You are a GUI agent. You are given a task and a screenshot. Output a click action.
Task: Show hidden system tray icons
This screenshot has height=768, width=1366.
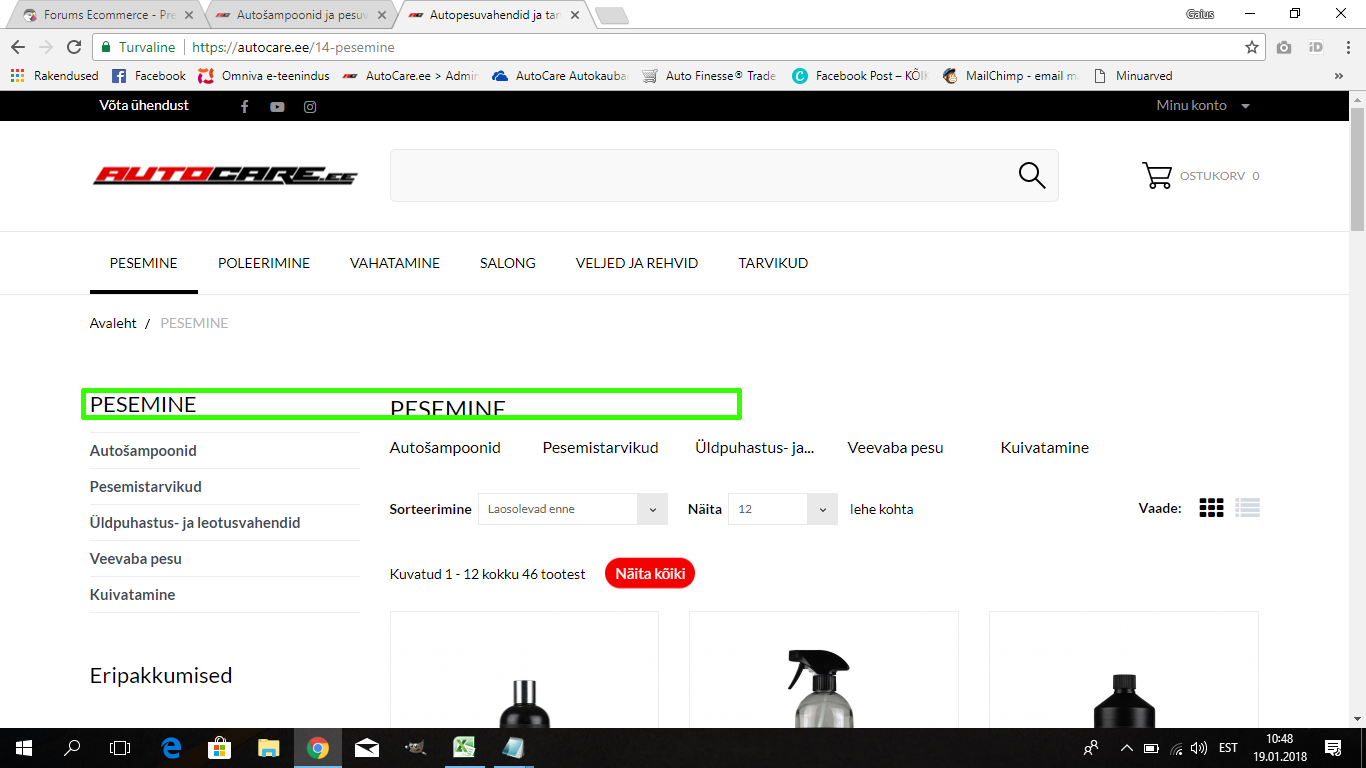(x=1126, y=747)
